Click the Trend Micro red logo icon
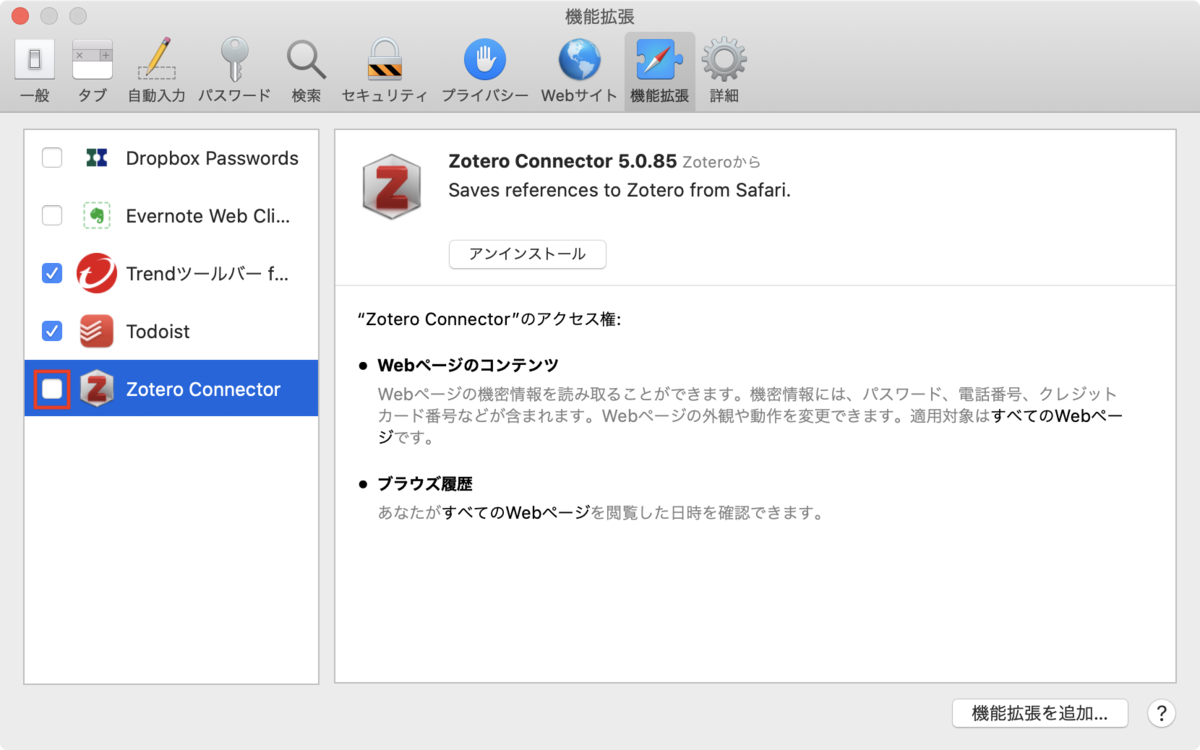The height and width of the screenshot is (750, 1200). click(x=97, y=273)
